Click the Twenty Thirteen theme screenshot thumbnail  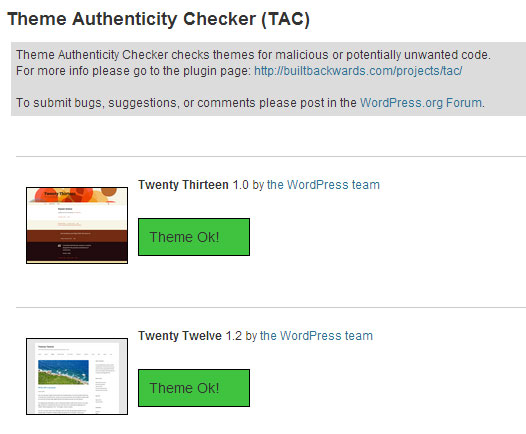tap(77, 225)
